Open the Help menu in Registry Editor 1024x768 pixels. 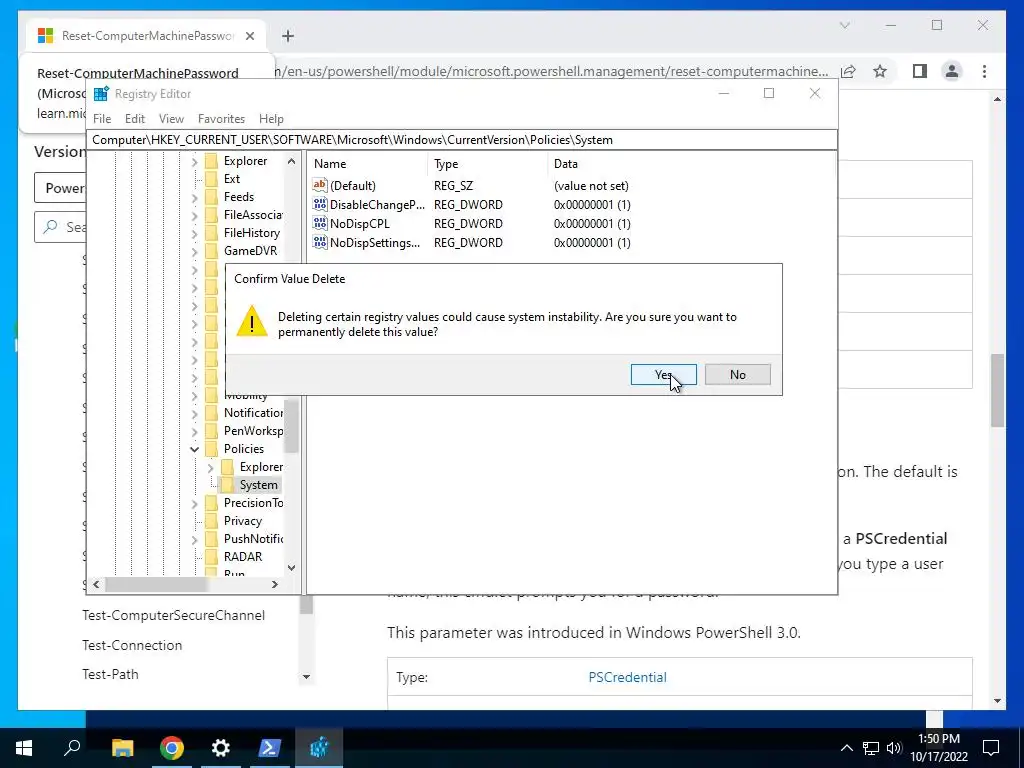pyautogui.click(x=271, y=119)
